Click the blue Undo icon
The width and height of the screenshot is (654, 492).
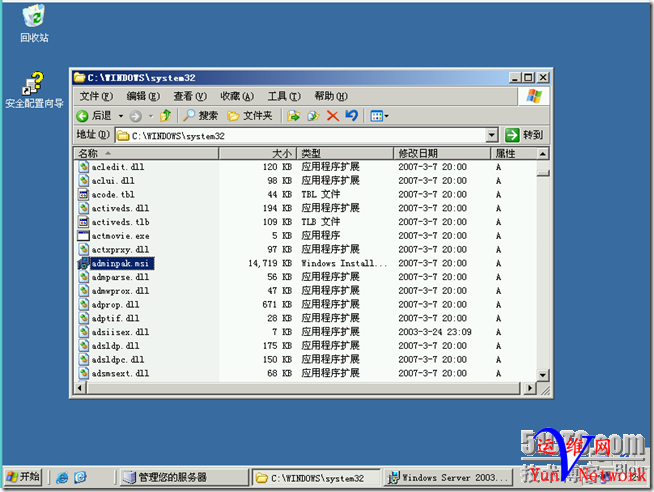click(352, 115)
